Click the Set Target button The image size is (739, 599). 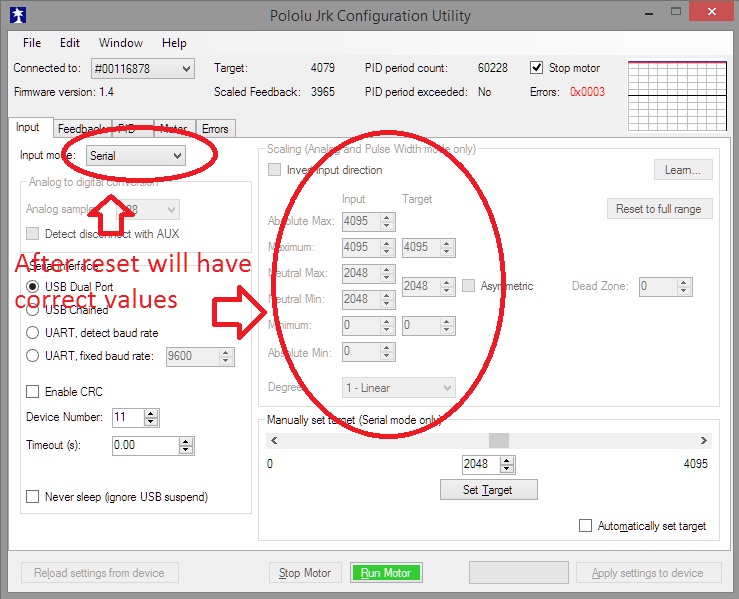(x=488, y=490)
